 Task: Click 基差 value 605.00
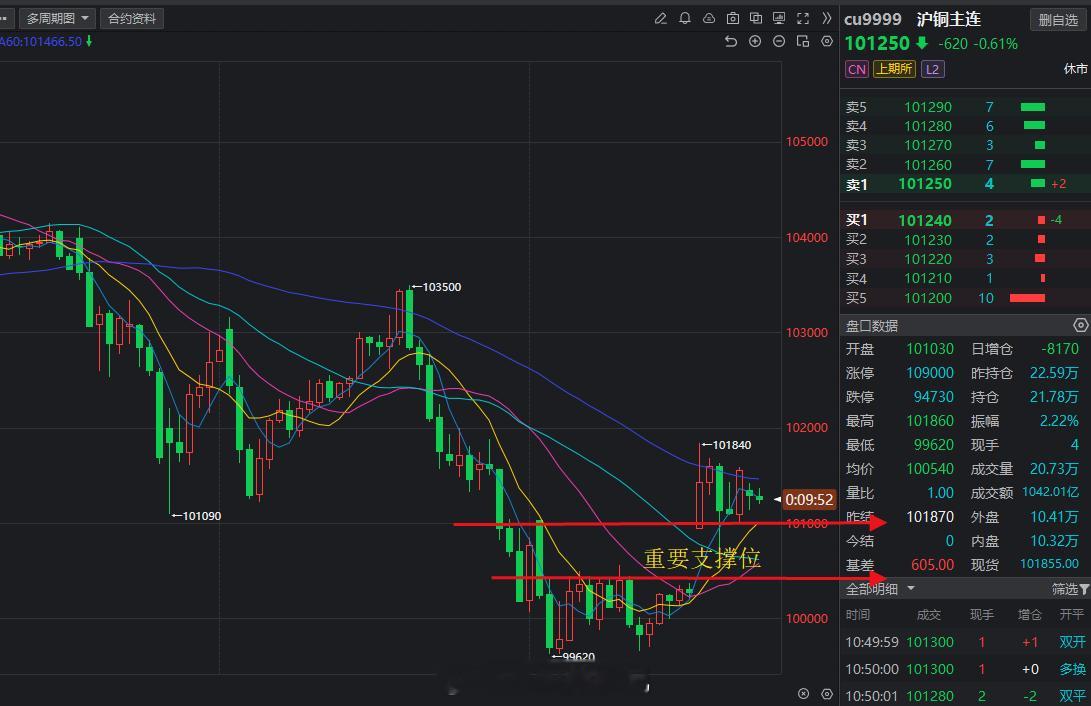point(932,565)
